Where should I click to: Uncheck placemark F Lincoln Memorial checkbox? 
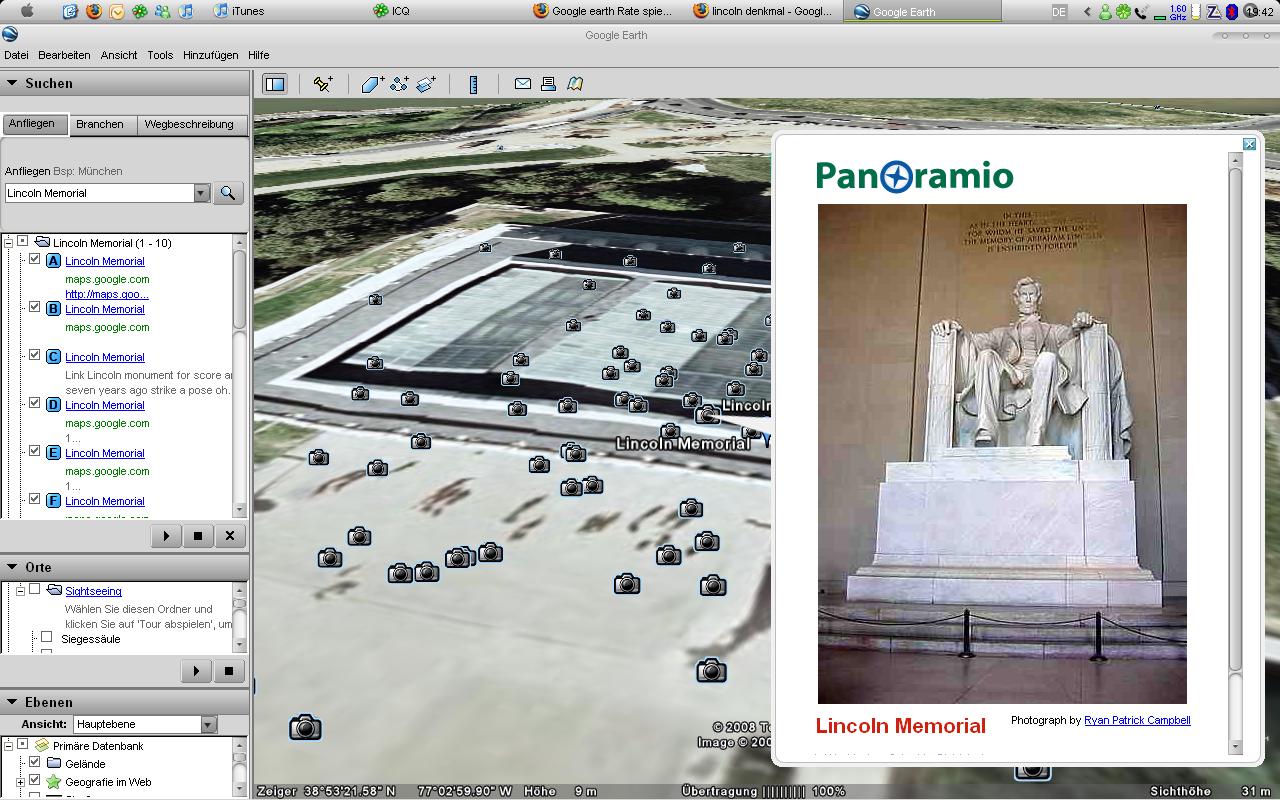click(x=34, y=499)
